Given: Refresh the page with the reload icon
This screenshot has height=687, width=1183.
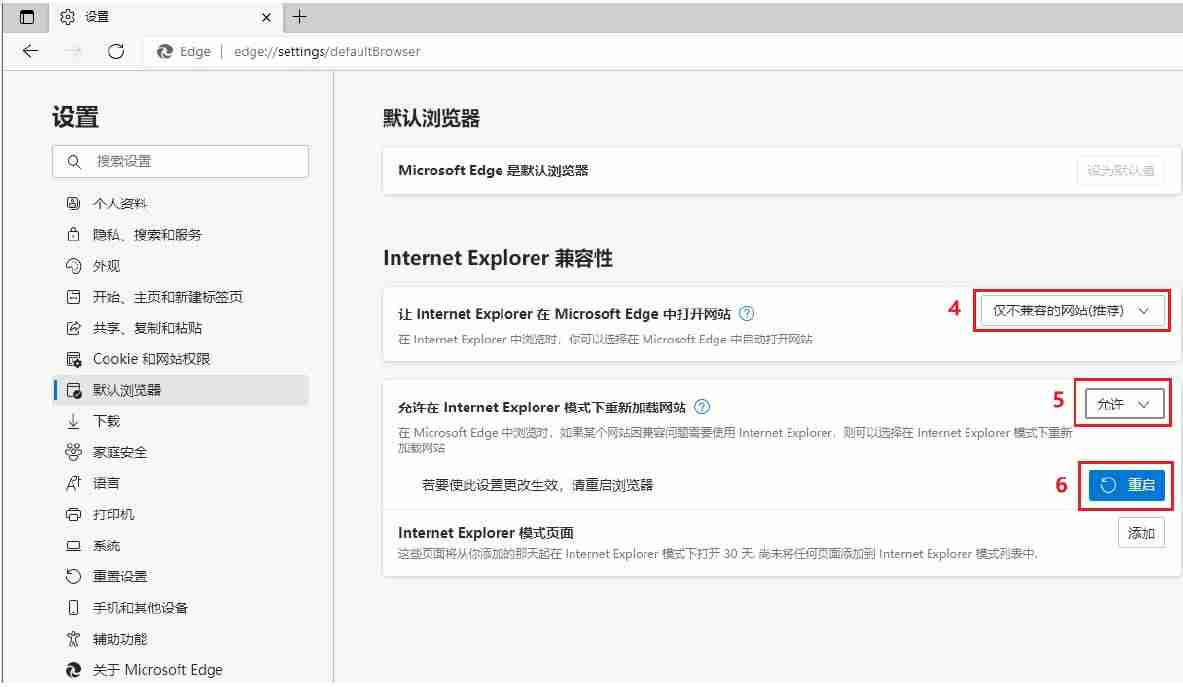Looking at the screenshot, I should click(115, 51).
